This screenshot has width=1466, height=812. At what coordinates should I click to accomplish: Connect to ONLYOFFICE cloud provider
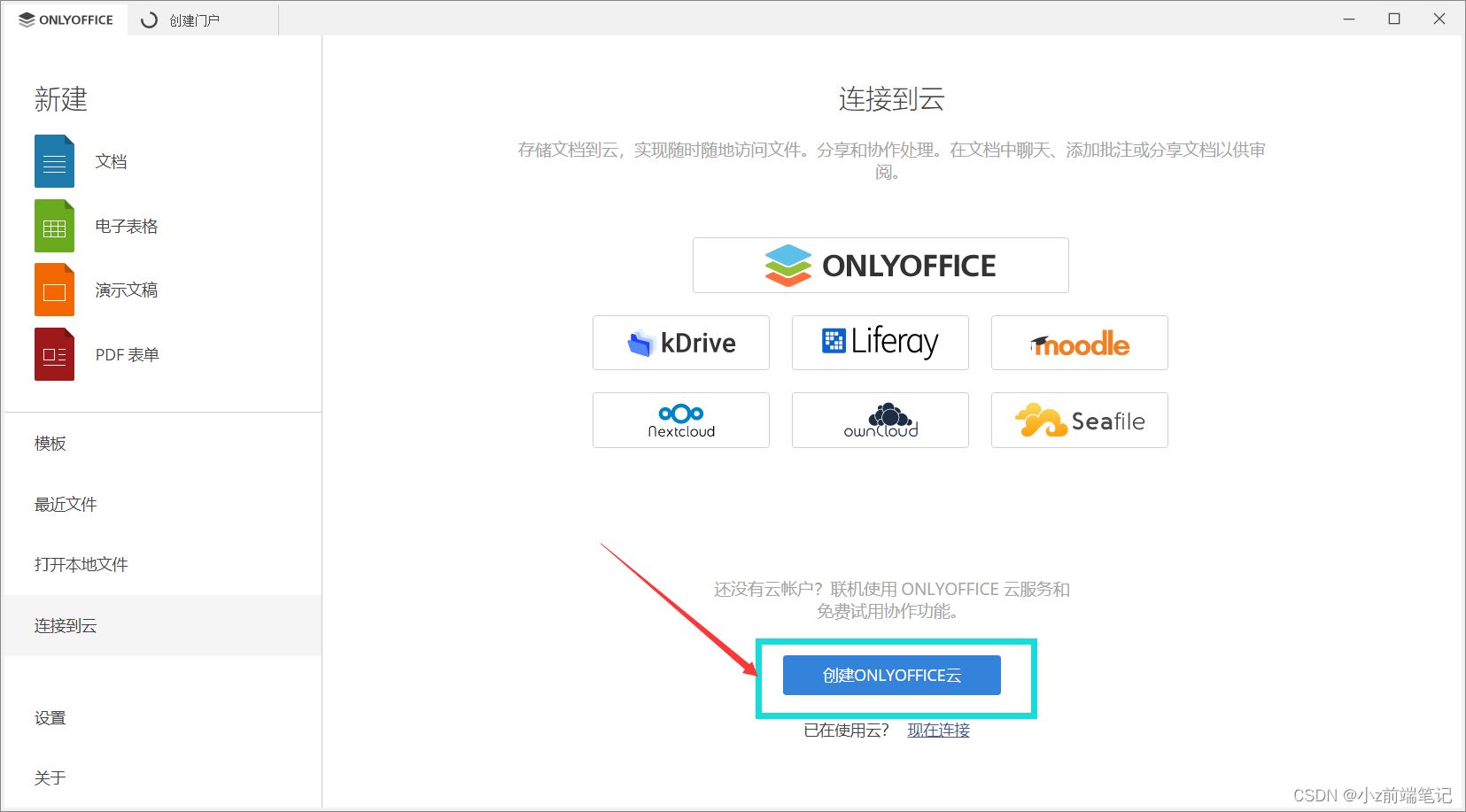pos(880,265)
